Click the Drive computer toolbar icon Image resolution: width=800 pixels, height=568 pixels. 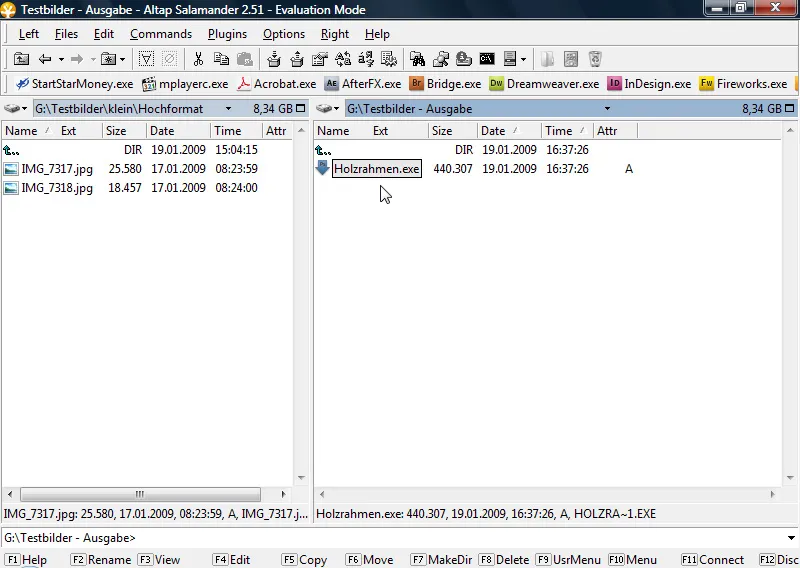[510, 59]
